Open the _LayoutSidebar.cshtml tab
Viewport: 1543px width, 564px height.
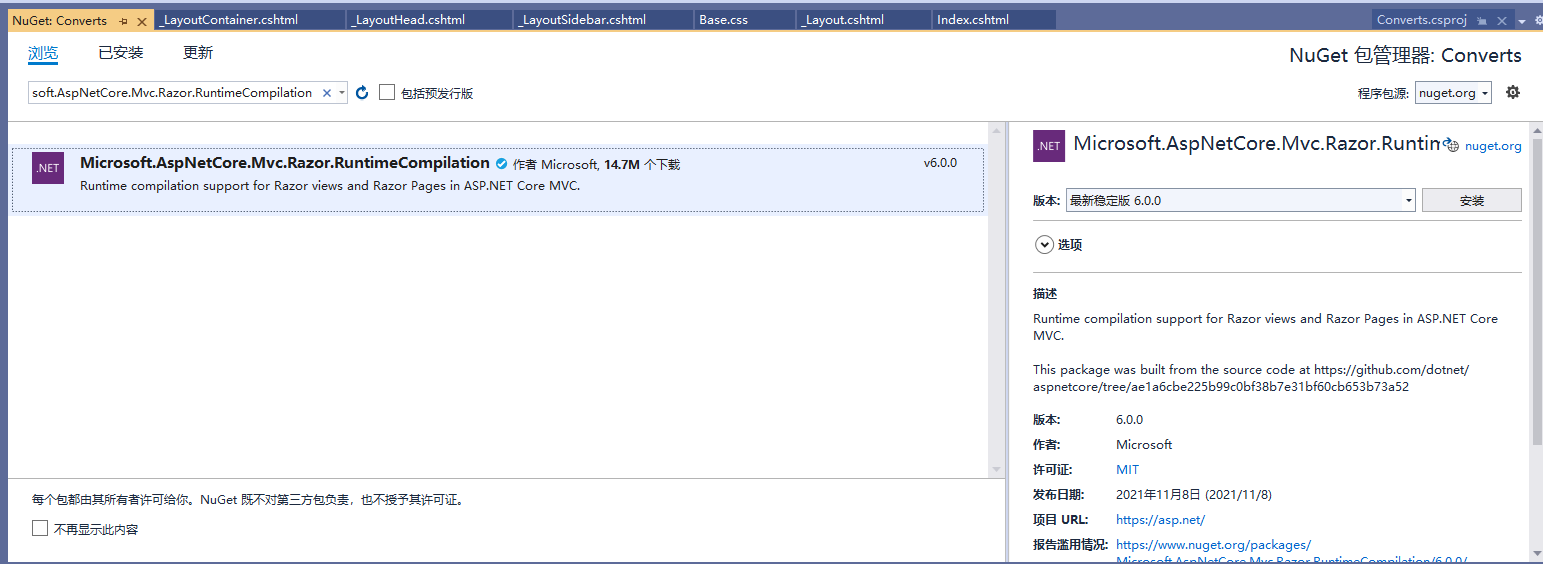pos(602,20)
